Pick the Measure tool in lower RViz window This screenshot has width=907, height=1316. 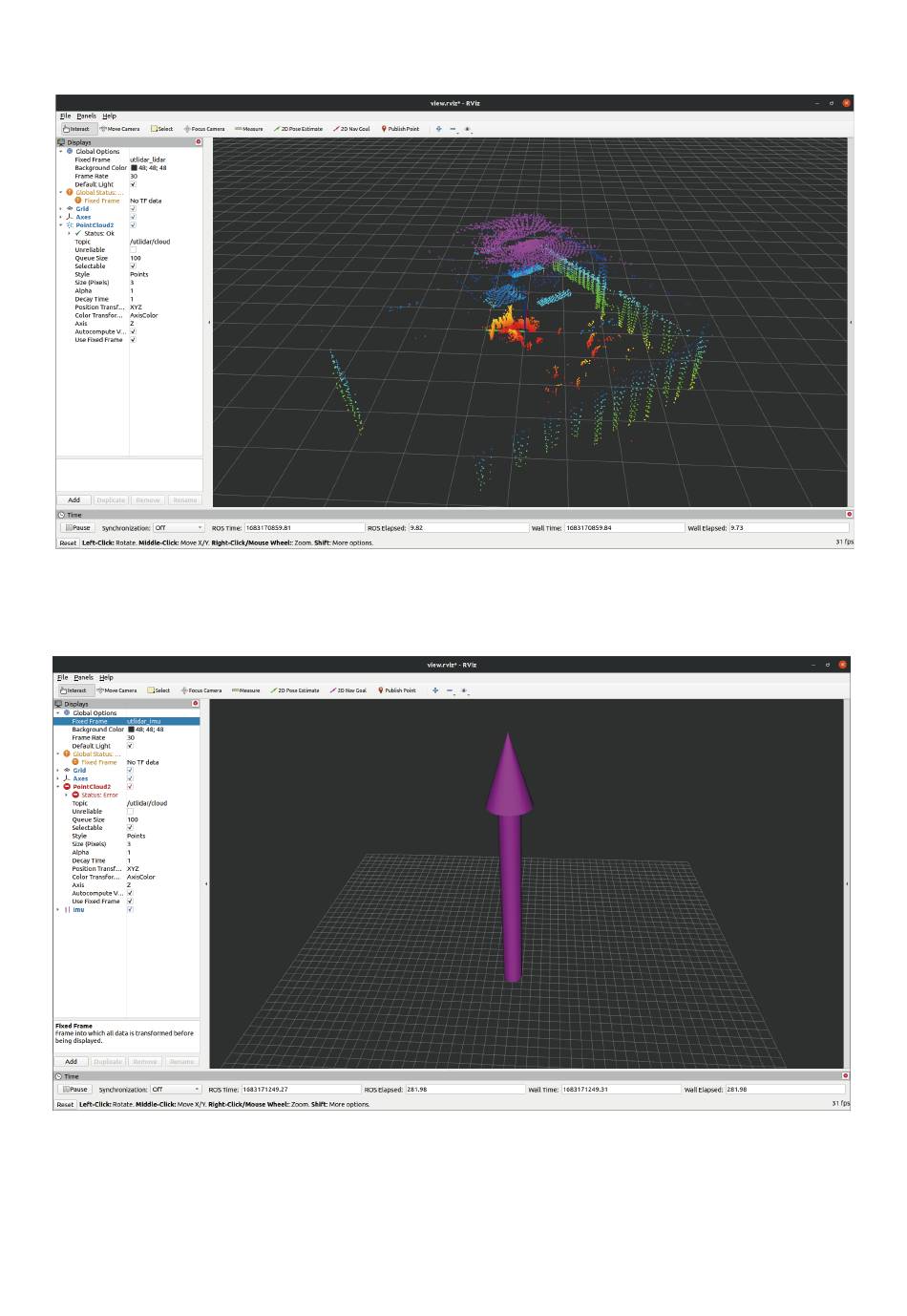tap(245, 690)
